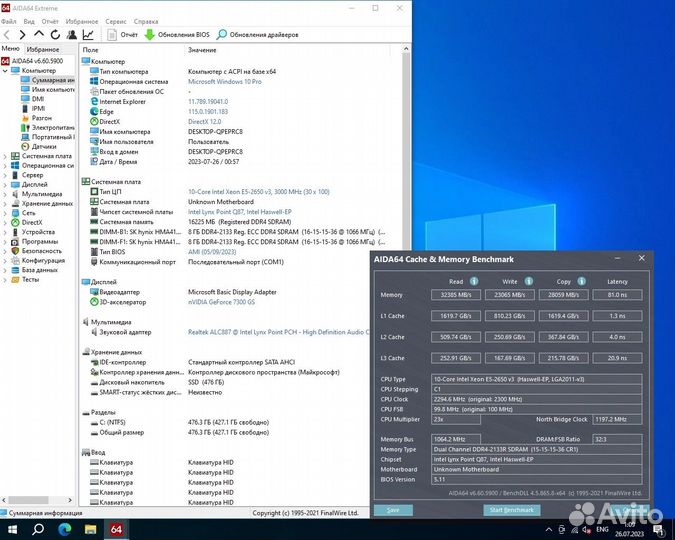The image size is (675, 540).
Task: Select Тесты in sidebar tree
Action: coord(30,279)
